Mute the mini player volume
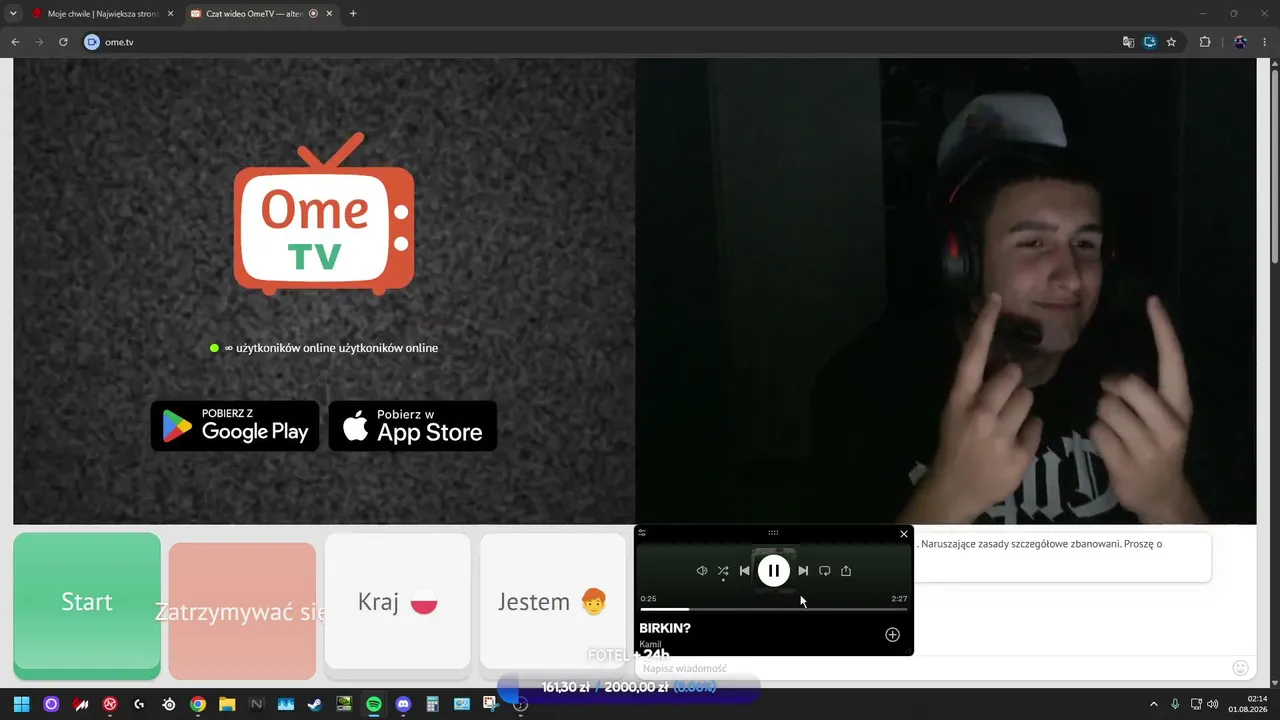This screenshot has height=720, width=1280. pos(702,571)
